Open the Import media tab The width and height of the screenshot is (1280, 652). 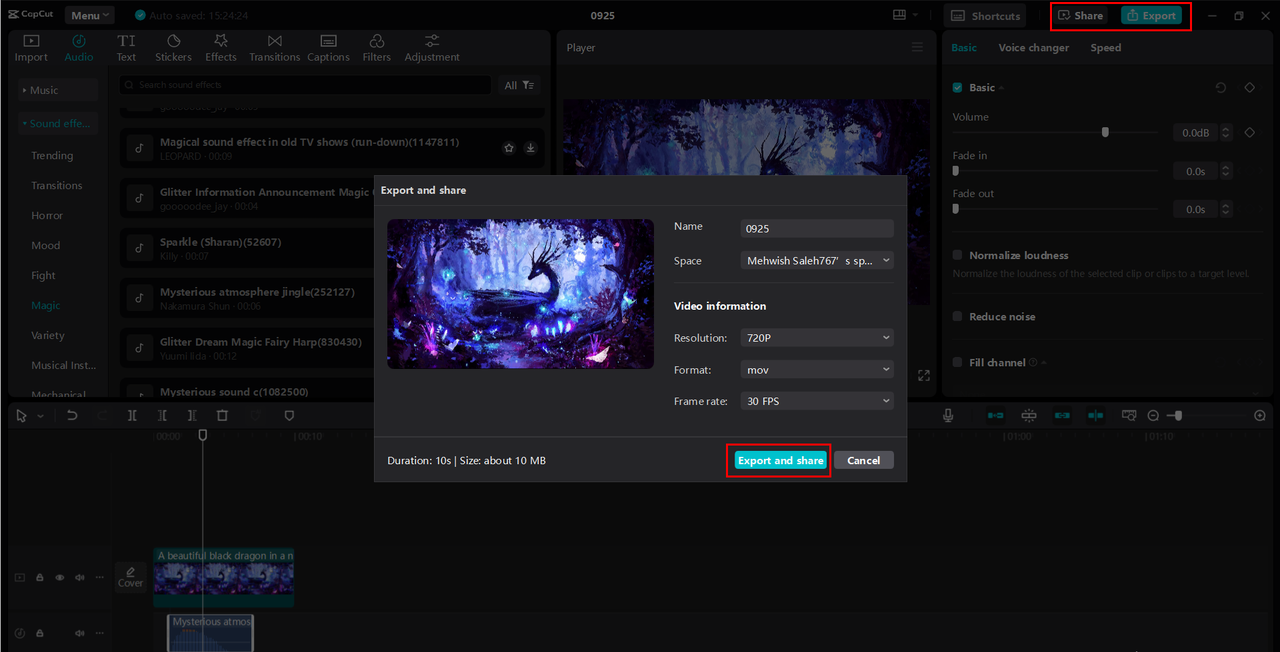pyautogui.click(x=31, y=48)
